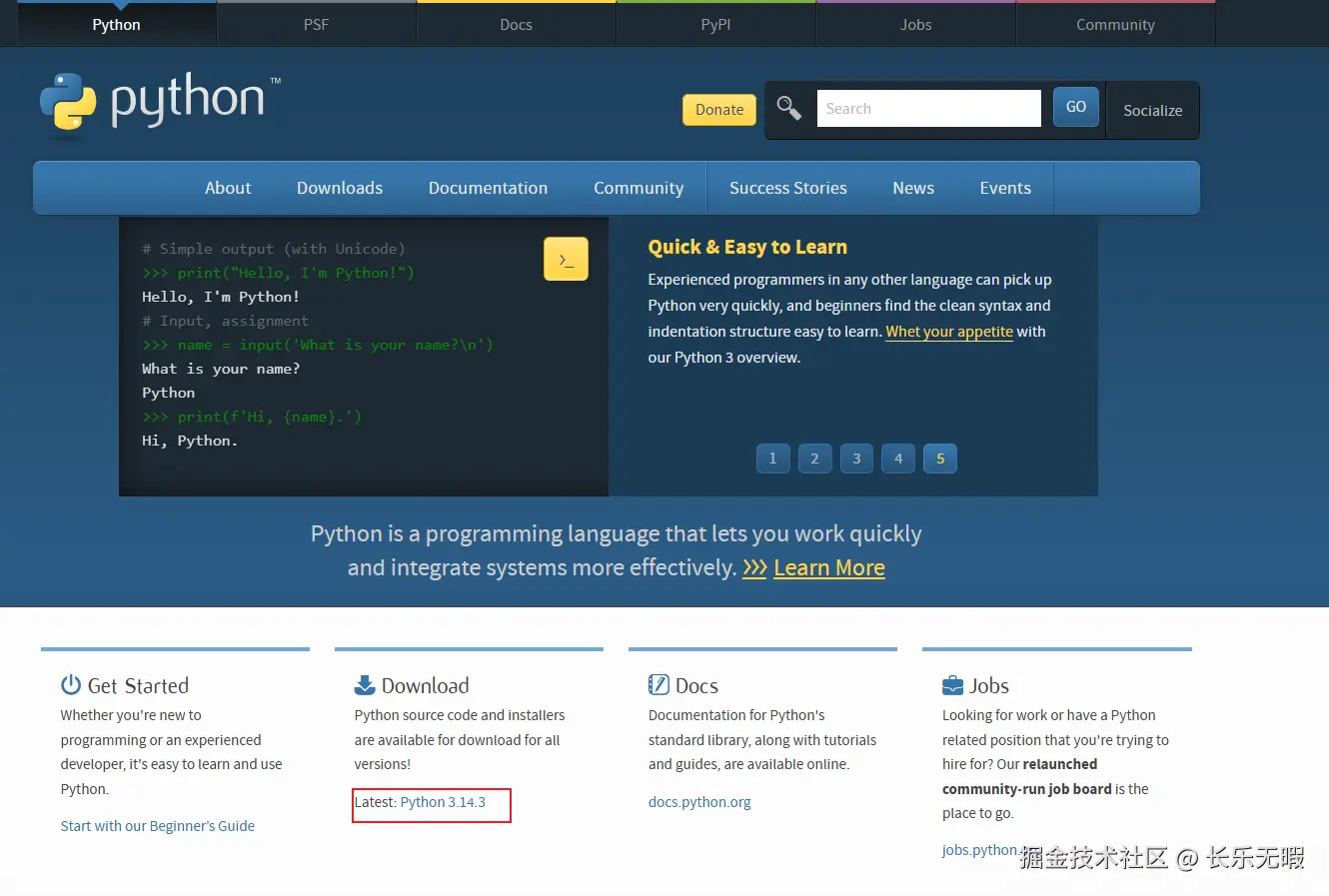The width and height of the screenshot is (1329, 896).
Task: Click the Docs section heading
Action: point(696,686)
